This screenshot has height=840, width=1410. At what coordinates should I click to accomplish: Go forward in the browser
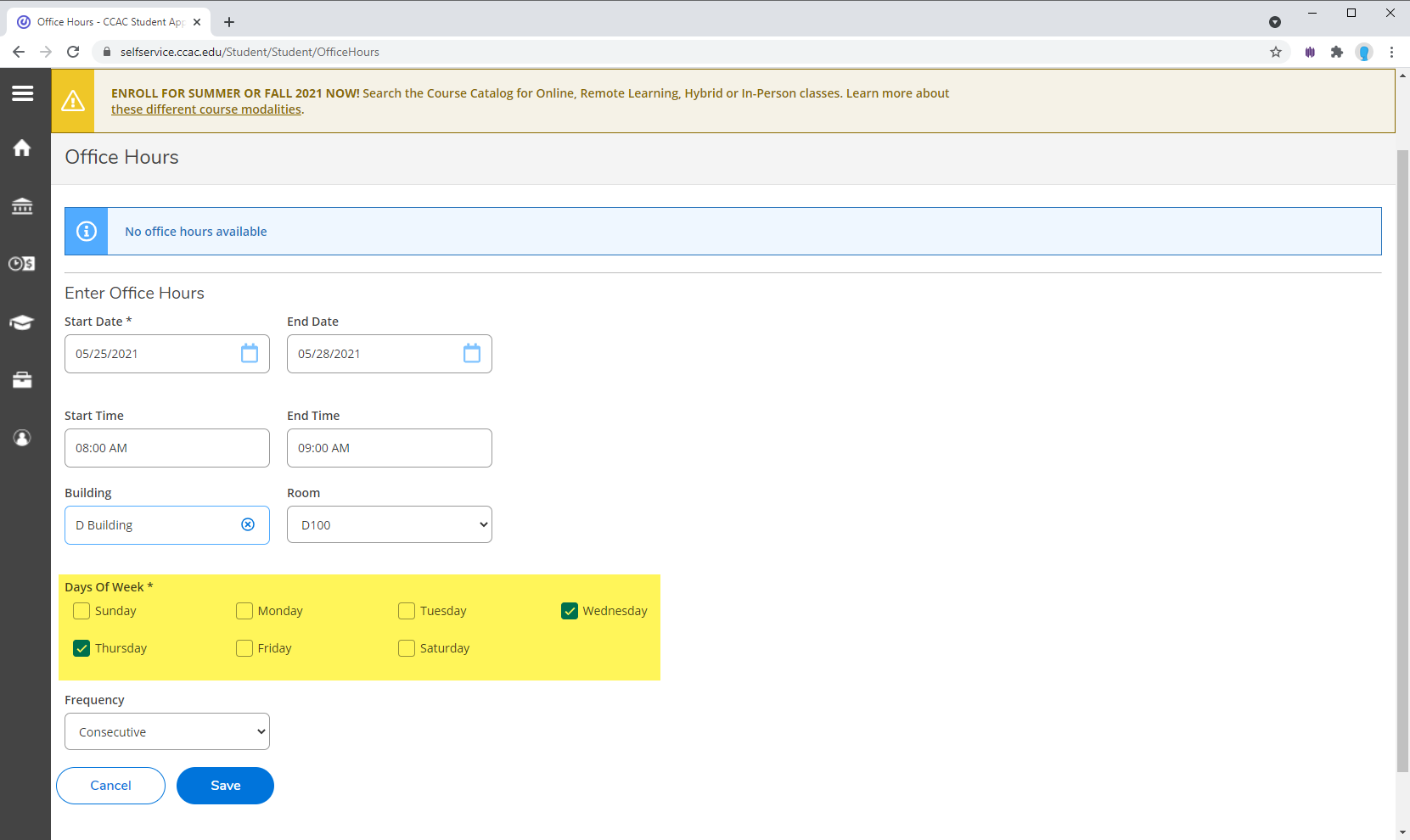(x=46, y=52)
